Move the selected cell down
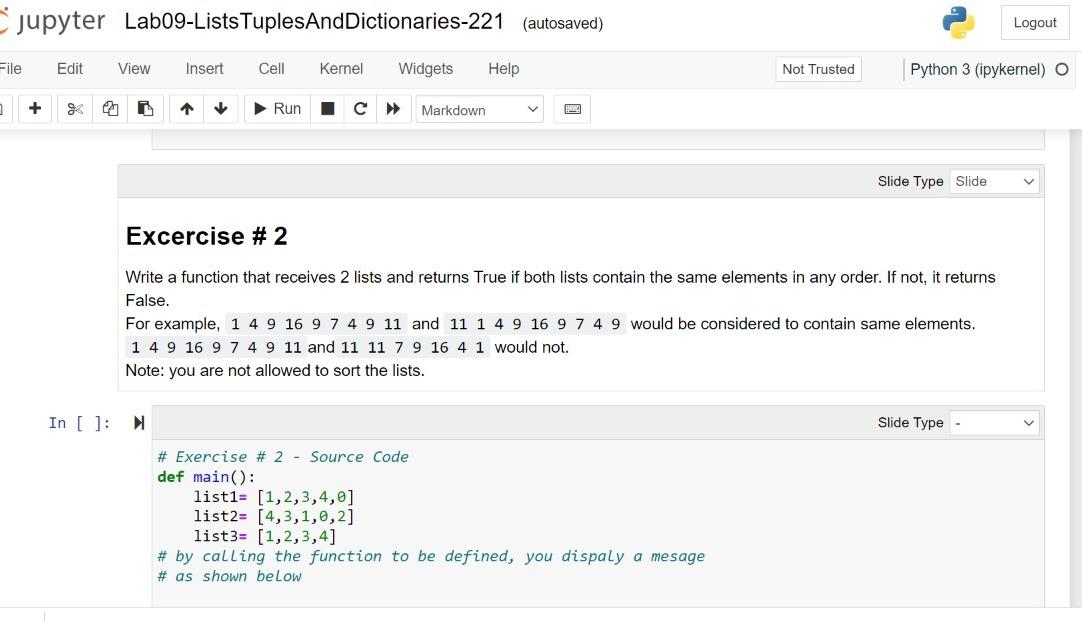Viewport: 1082px width, 621px height. [x=220, y=109]
